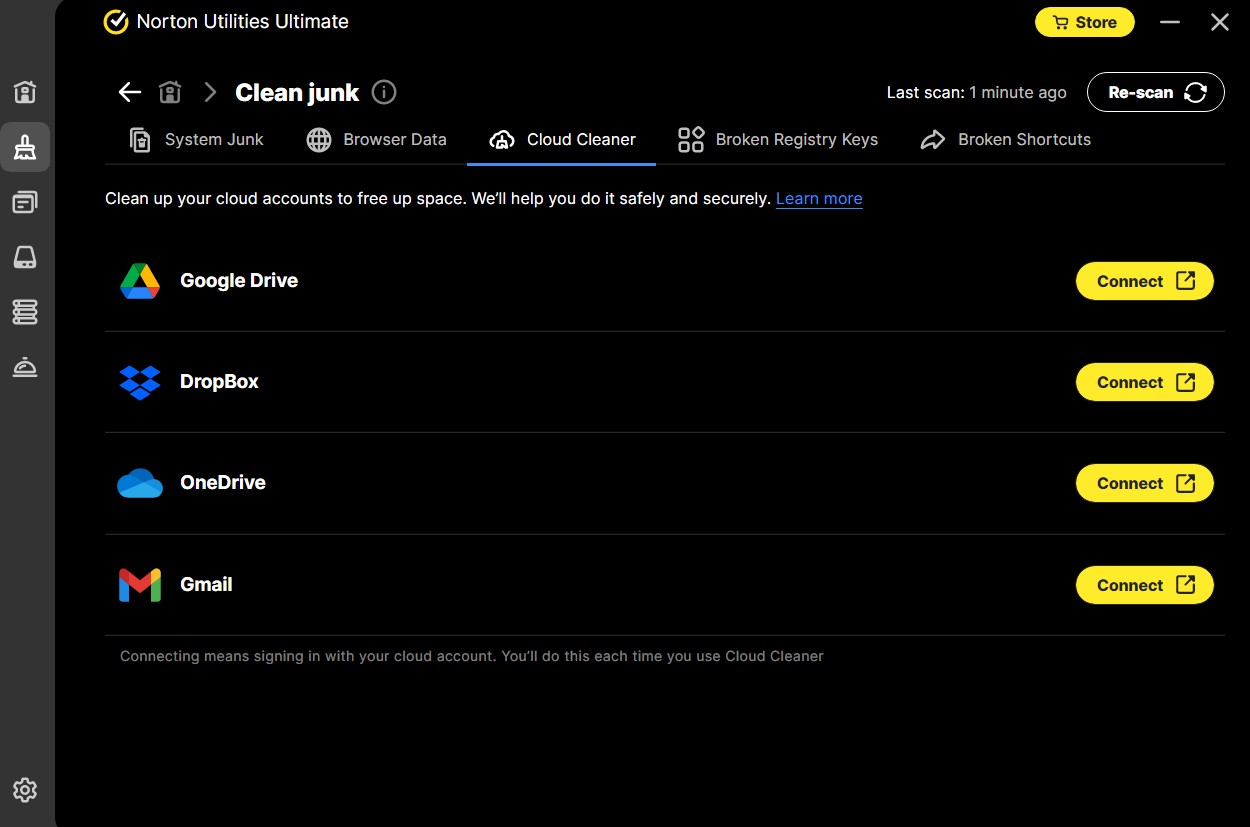Click the Google Drive label
This screenshot has height=827, width=1250.
[x=239, y=281]
